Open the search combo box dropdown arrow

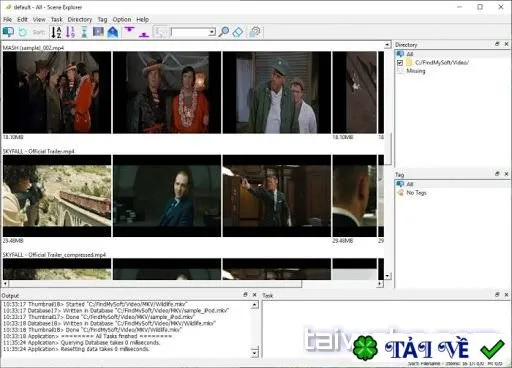click(212, 32)
